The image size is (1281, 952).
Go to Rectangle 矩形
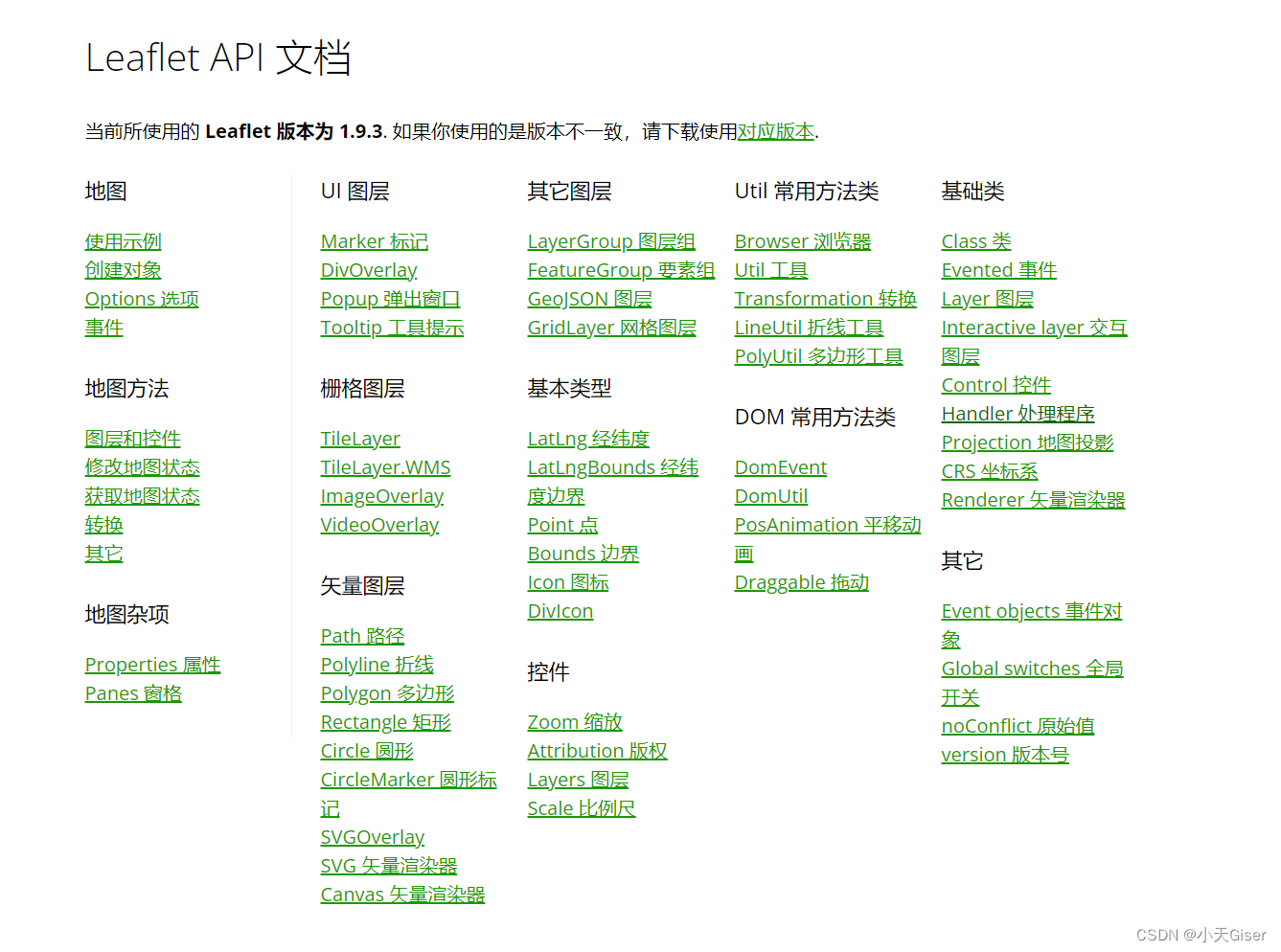point(385,722)
